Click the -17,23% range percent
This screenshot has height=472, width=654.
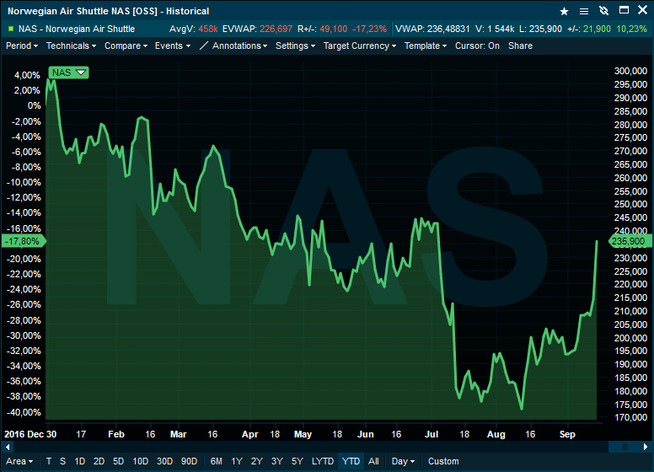click(370, 29)
